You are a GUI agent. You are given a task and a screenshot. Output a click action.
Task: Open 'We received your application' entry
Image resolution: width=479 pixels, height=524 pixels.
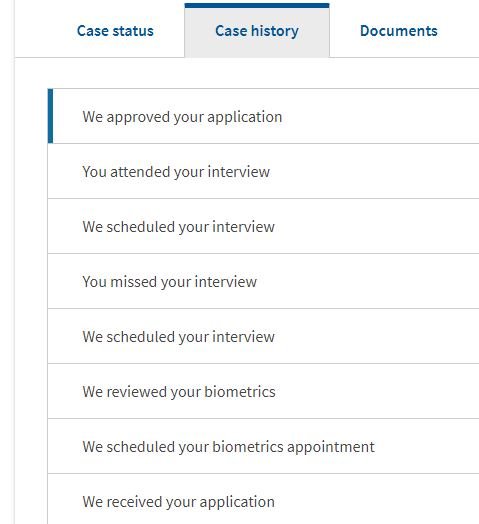(x=263, y=499)
